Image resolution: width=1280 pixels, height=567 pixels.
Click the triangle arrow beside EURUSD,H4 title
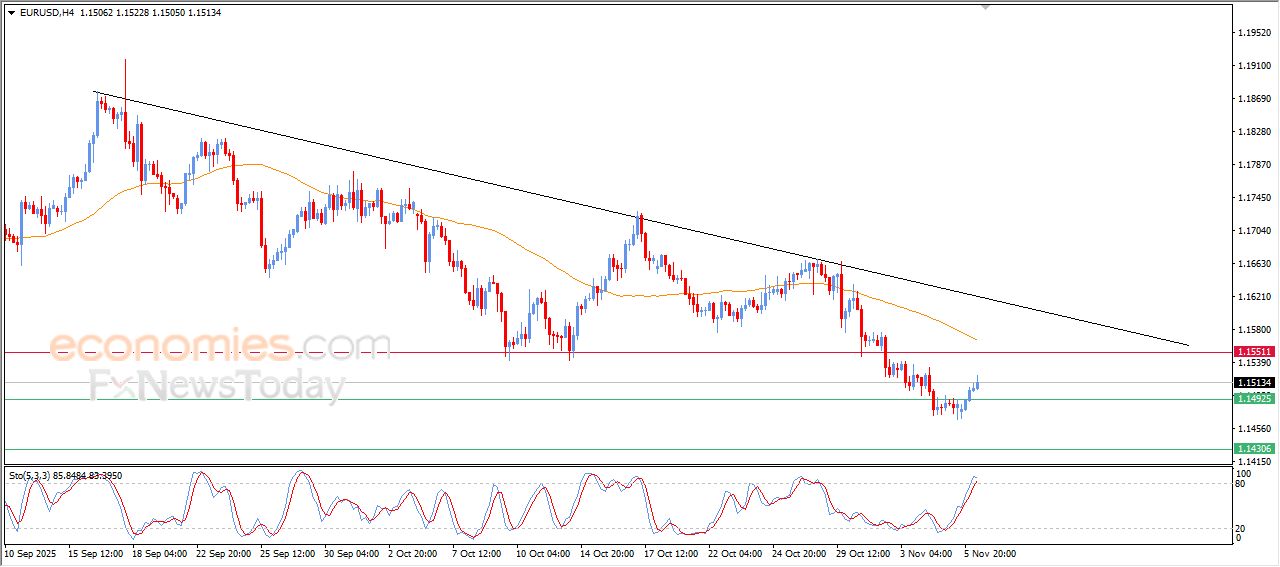click(11, 13)
